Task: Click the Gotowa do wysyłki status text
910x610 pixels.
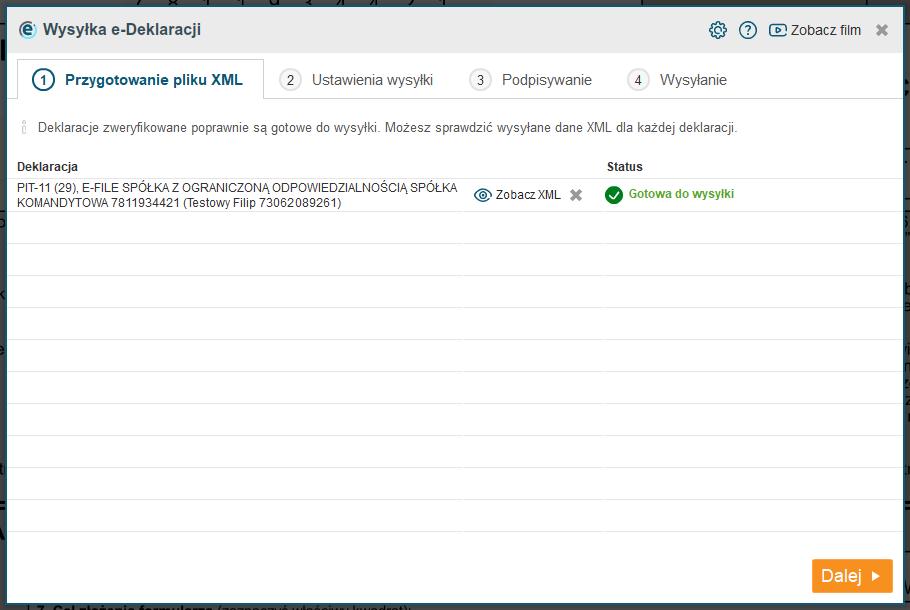Action: [681, 194]
